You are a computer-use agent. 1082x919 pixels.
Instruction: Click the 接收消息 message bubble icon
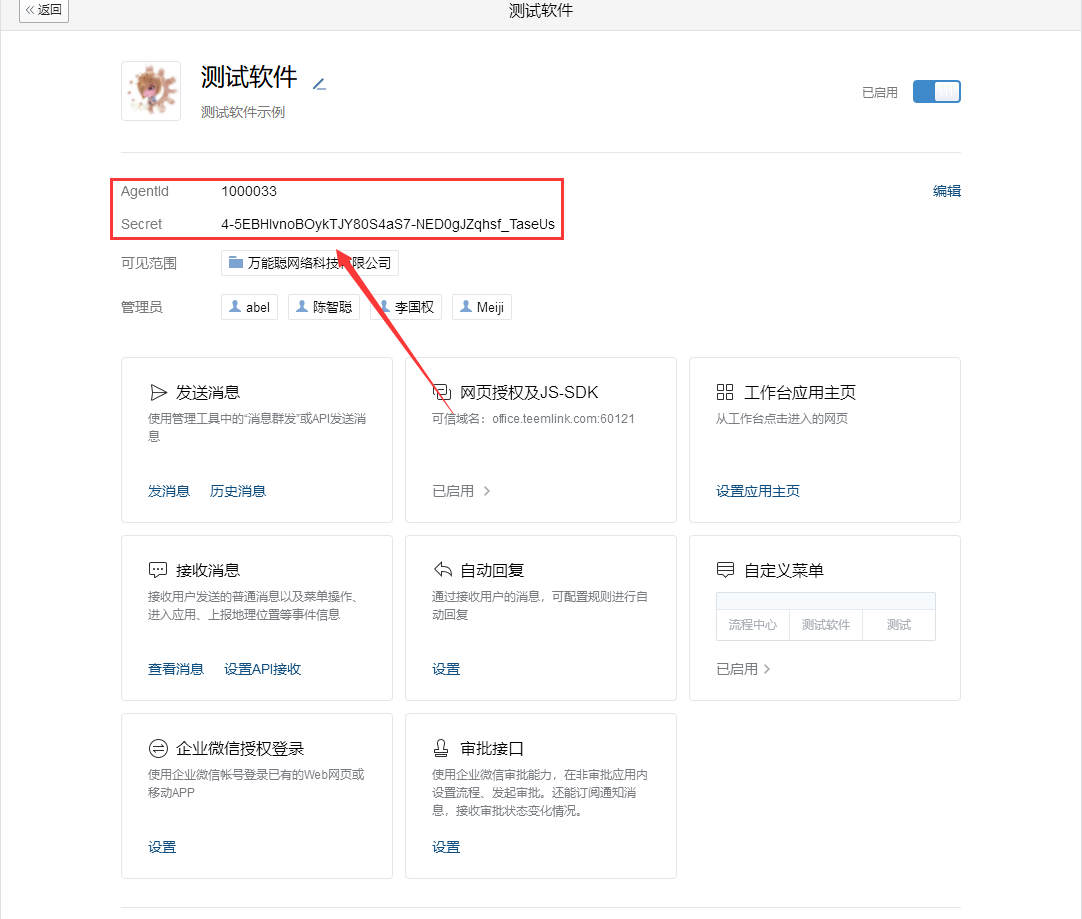point(156,570)
